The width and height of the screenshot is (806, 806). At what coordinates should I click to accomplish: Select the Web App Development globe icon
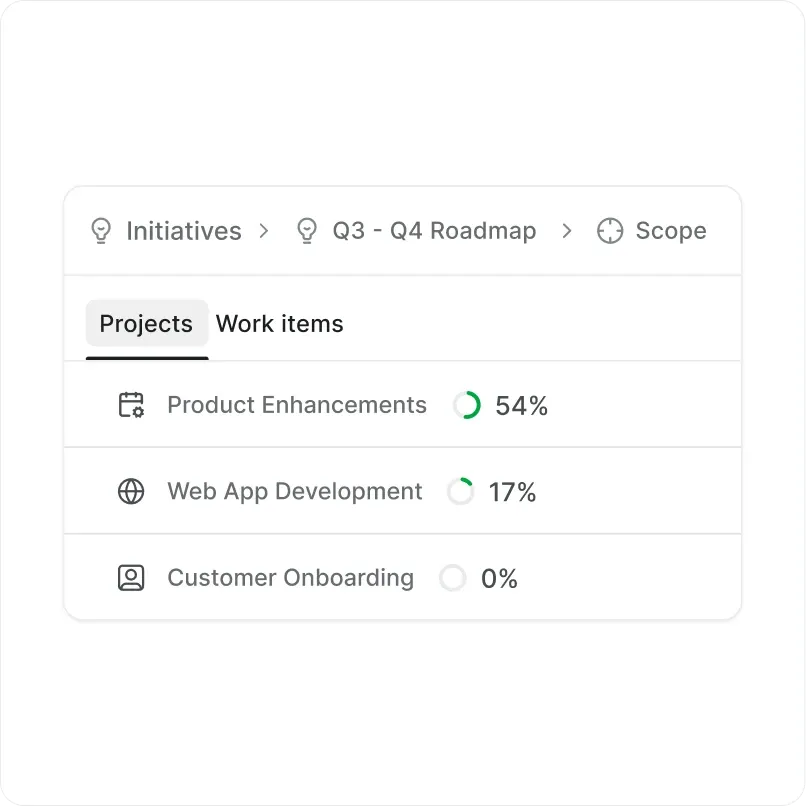[x=131, y=491]
